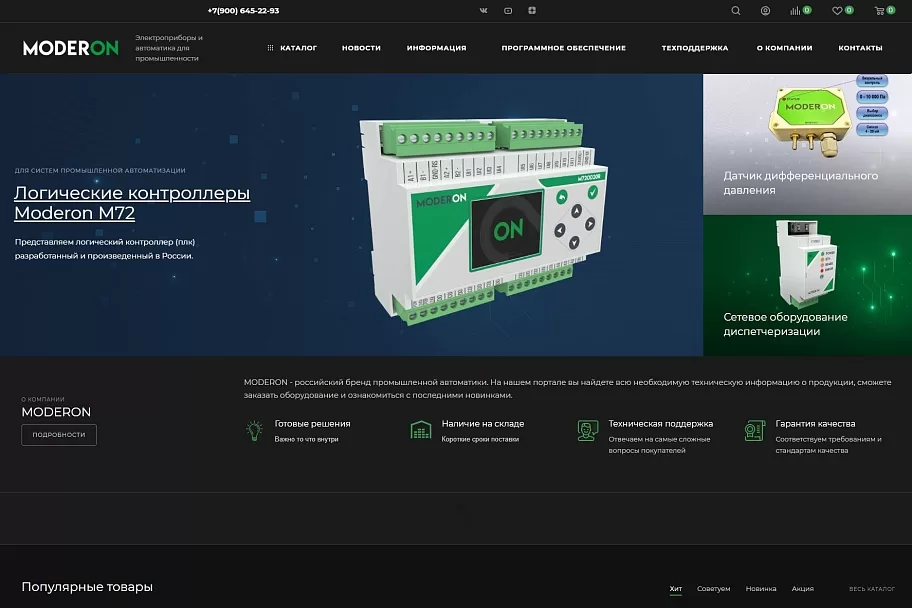The image size is (912, 608).
Task: Click the Подробности button
Action: [x=59, y=435]
